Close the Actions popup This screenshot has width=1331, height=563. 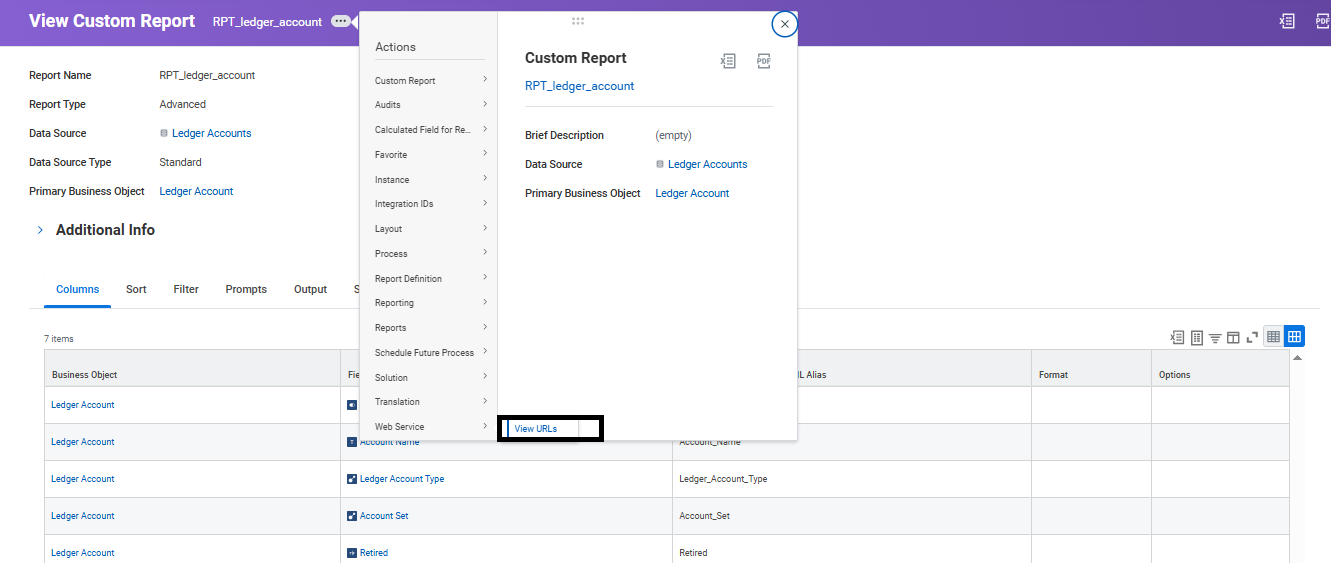tap(785, 25)
